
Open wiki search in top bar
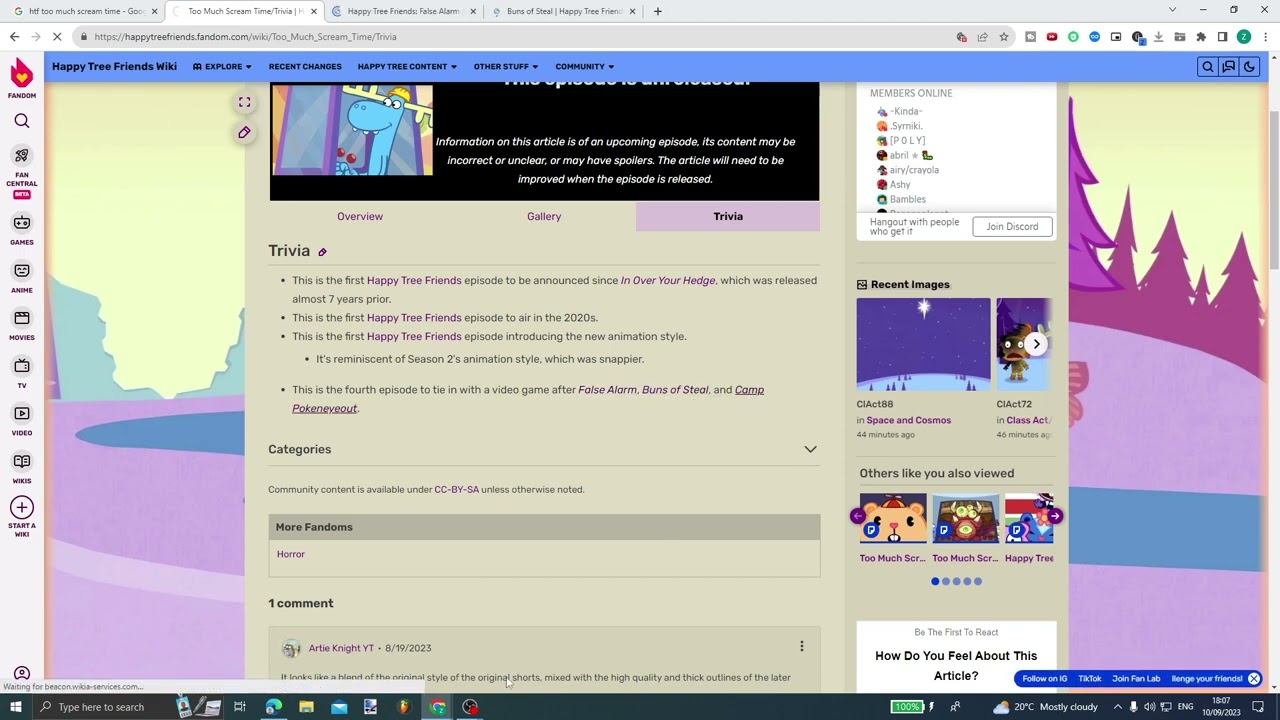pyautogui.click(x=1208, y=67)
